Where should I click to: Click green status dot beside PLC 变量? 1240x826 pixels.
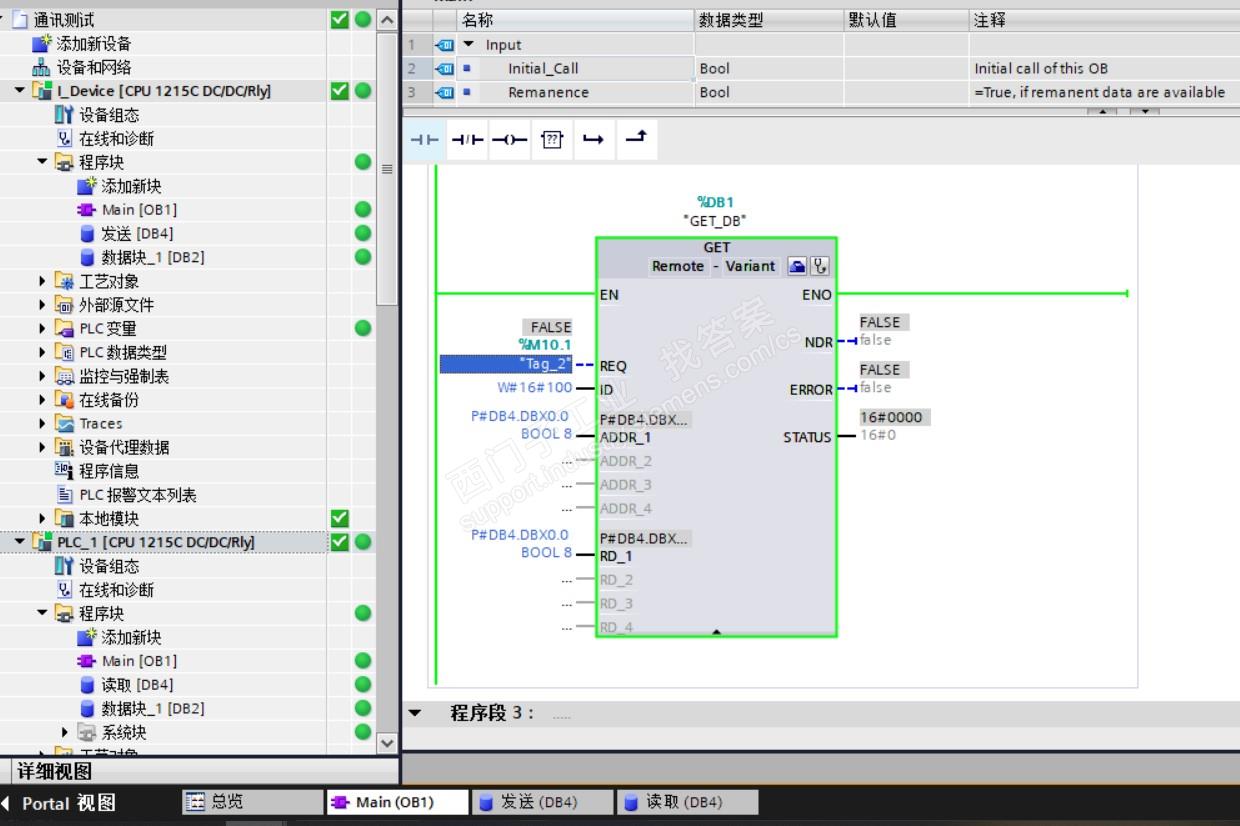(x=363, y=328)
